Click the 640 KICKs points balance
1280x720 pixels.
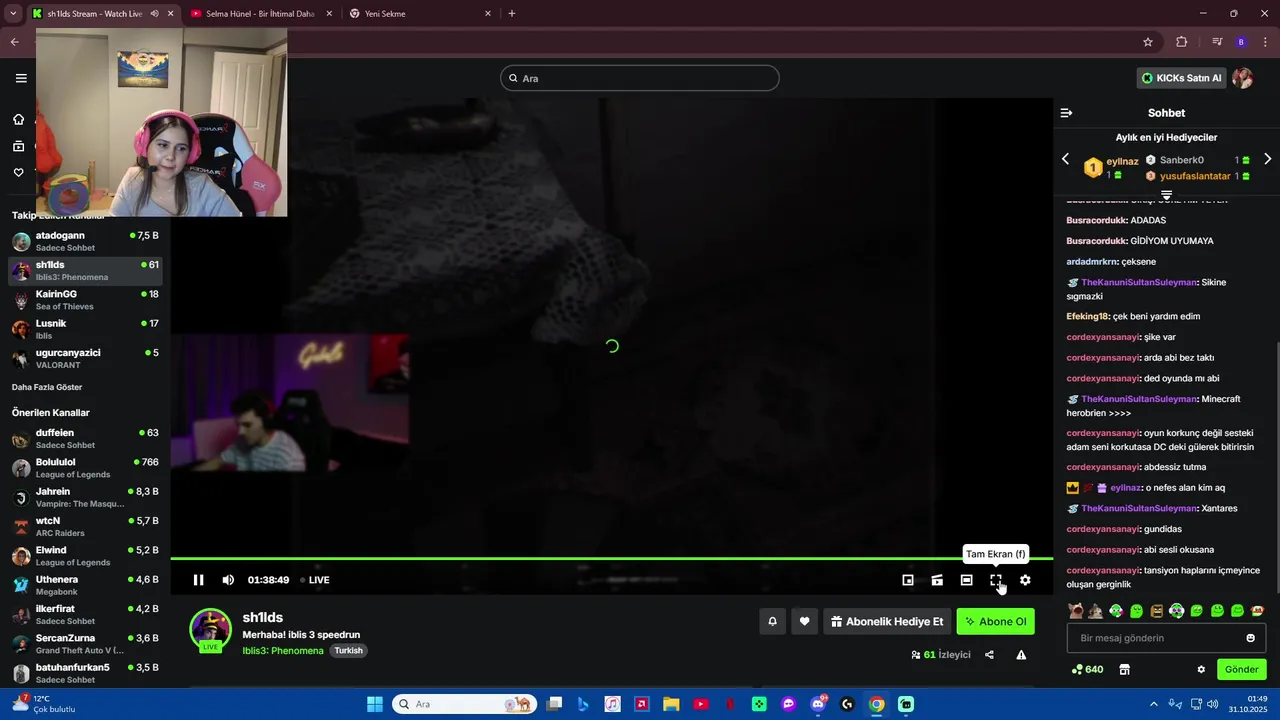pyautogui.click(x=1087, y=669)
